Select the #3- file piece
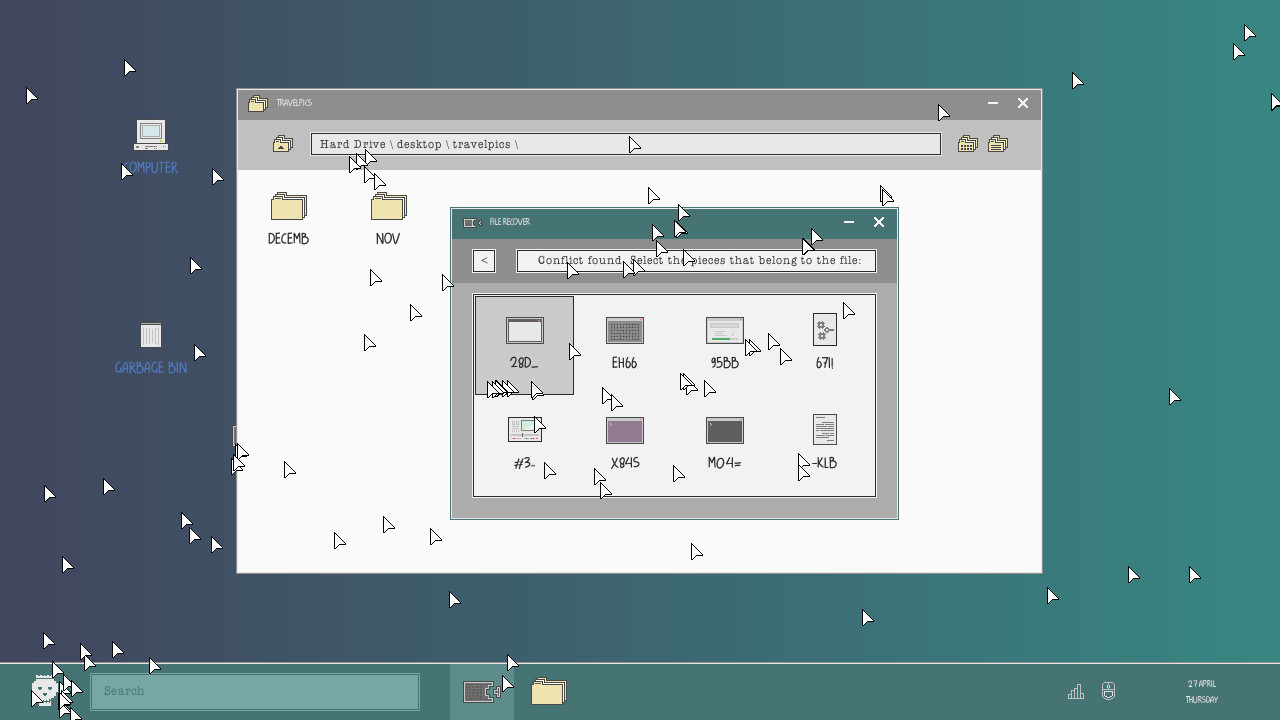The height and width of the screenshot is (720, 1280). click(524, 445)
